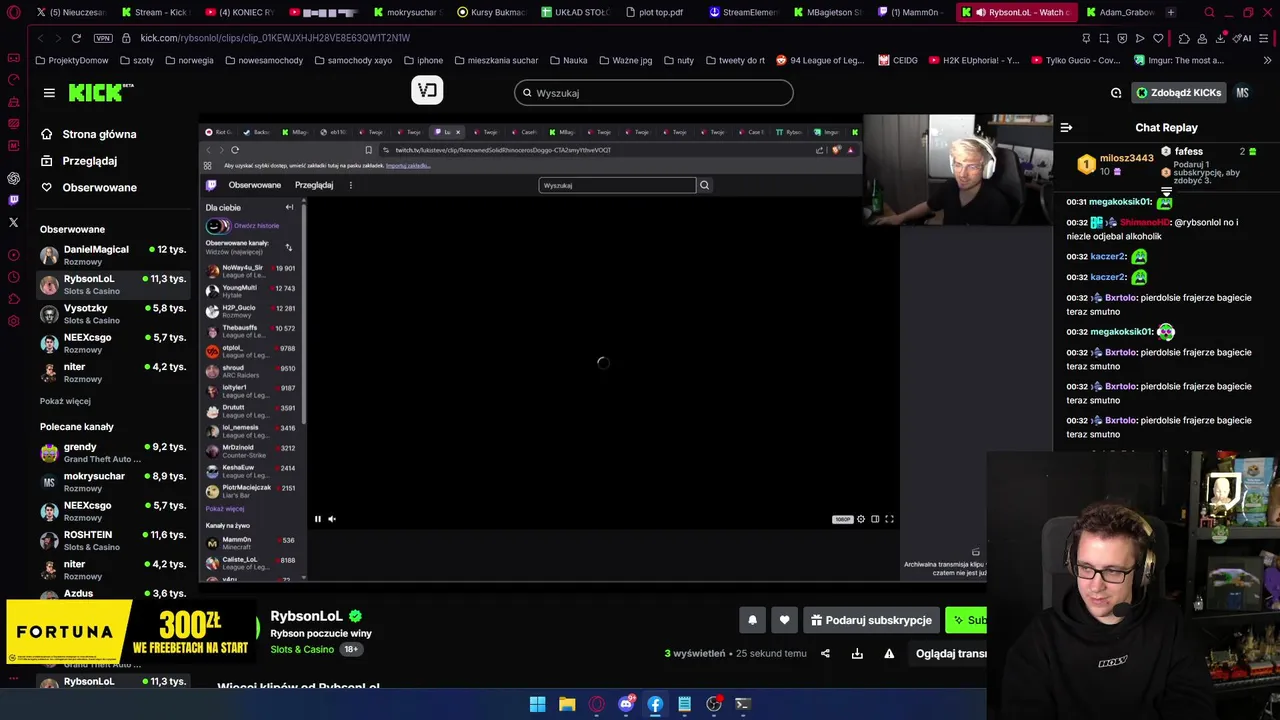This screenshot has width=1280, height=720.
Task: Collapse the Dla ciebie Twitch sidebar
Action: pos(289,207)
